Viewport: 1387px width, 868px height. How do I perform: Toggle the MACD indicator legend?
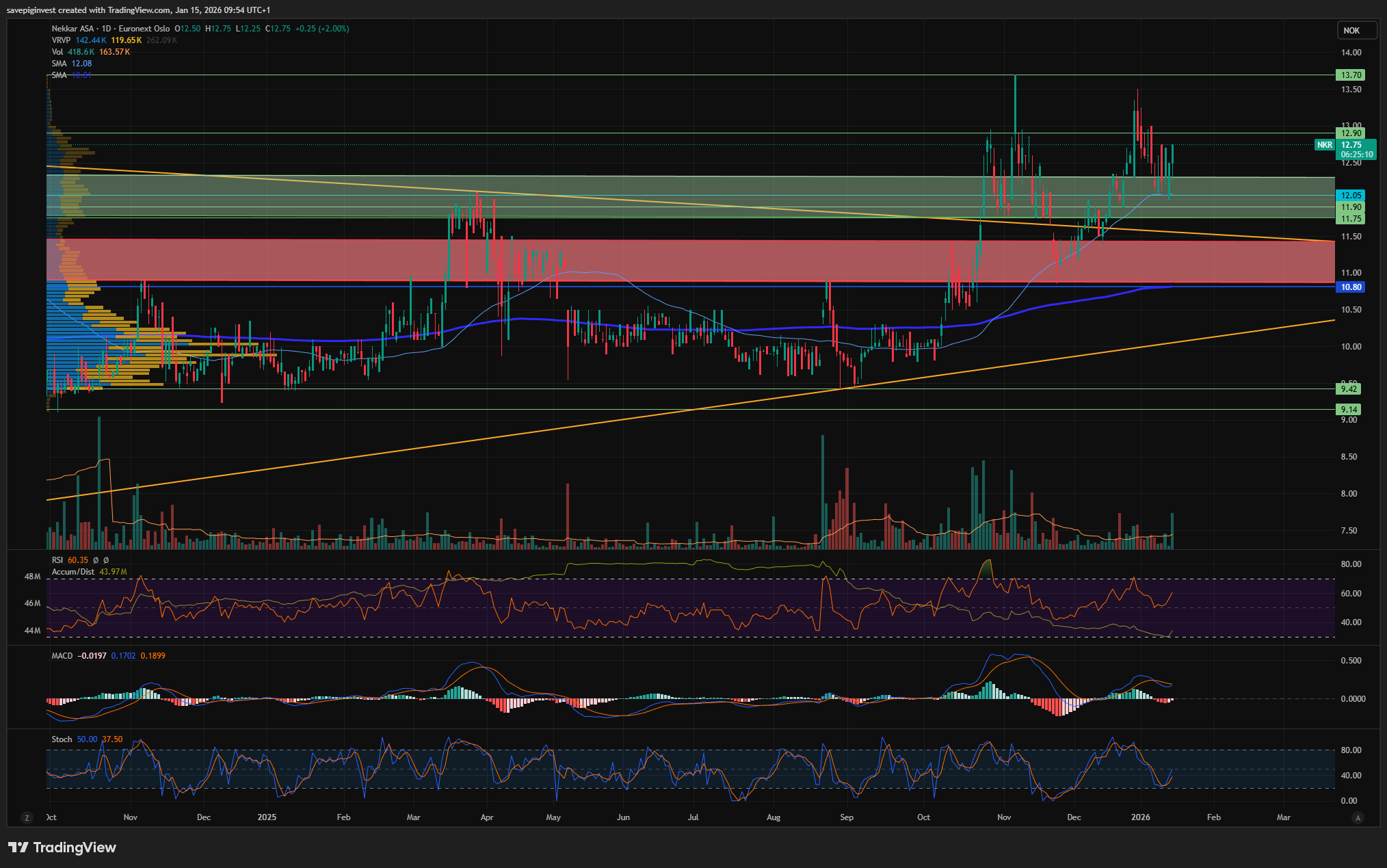pyautogui.click(x=62, y=656)
